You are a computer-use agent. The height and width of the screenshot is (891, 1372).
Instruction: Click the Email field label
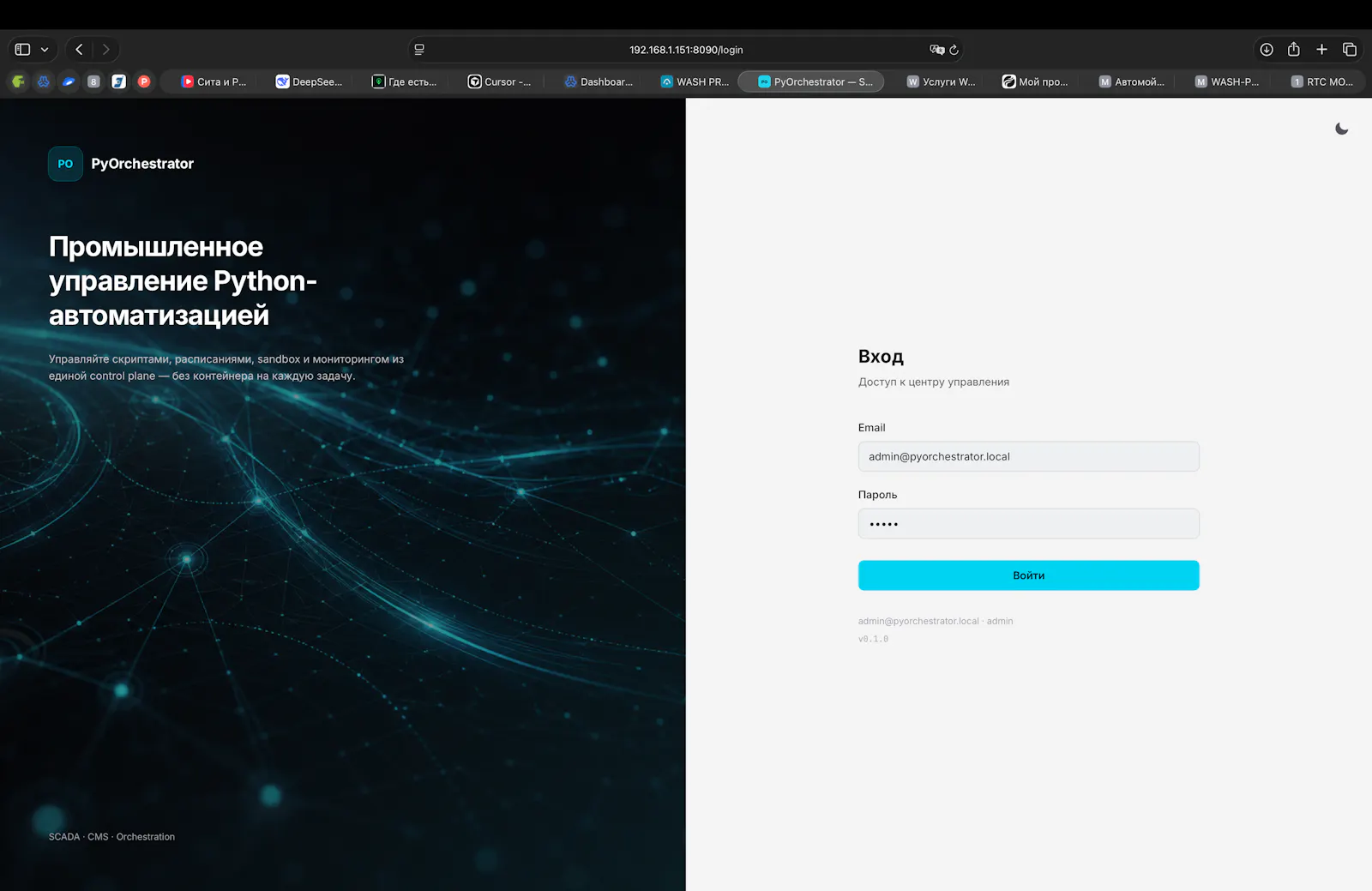[x=871, y=427]
